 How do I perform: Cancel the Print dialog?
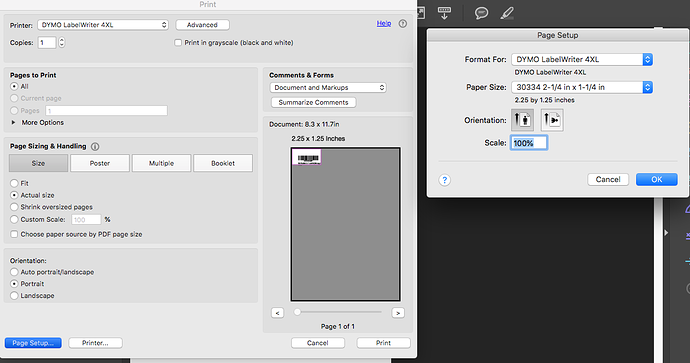(x=318, y=343)
